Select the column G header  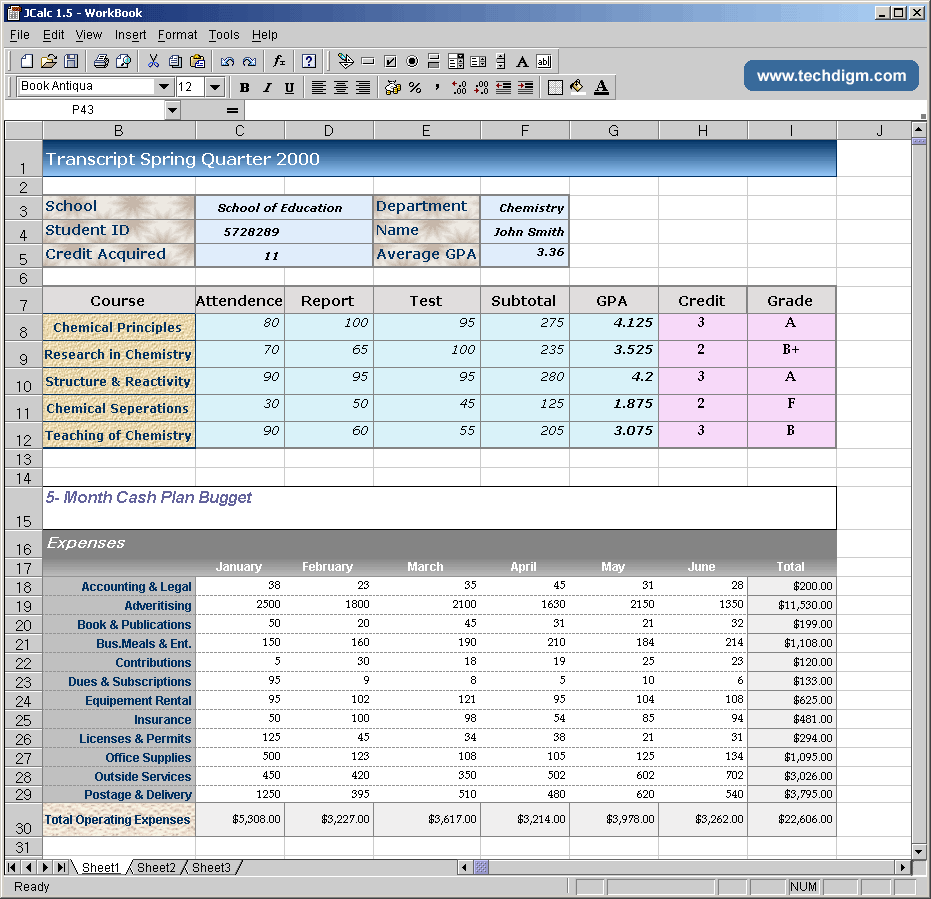613,130
